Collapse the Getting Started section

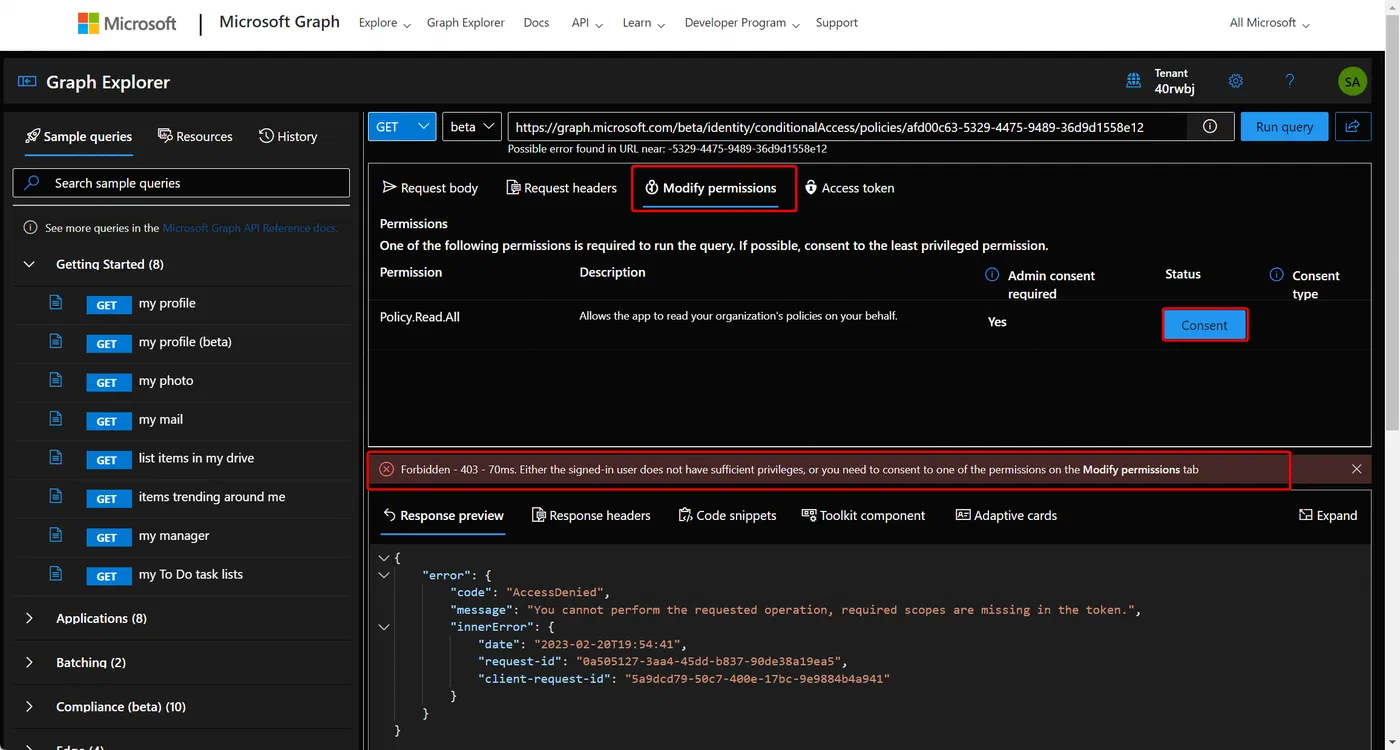(31, 264)
